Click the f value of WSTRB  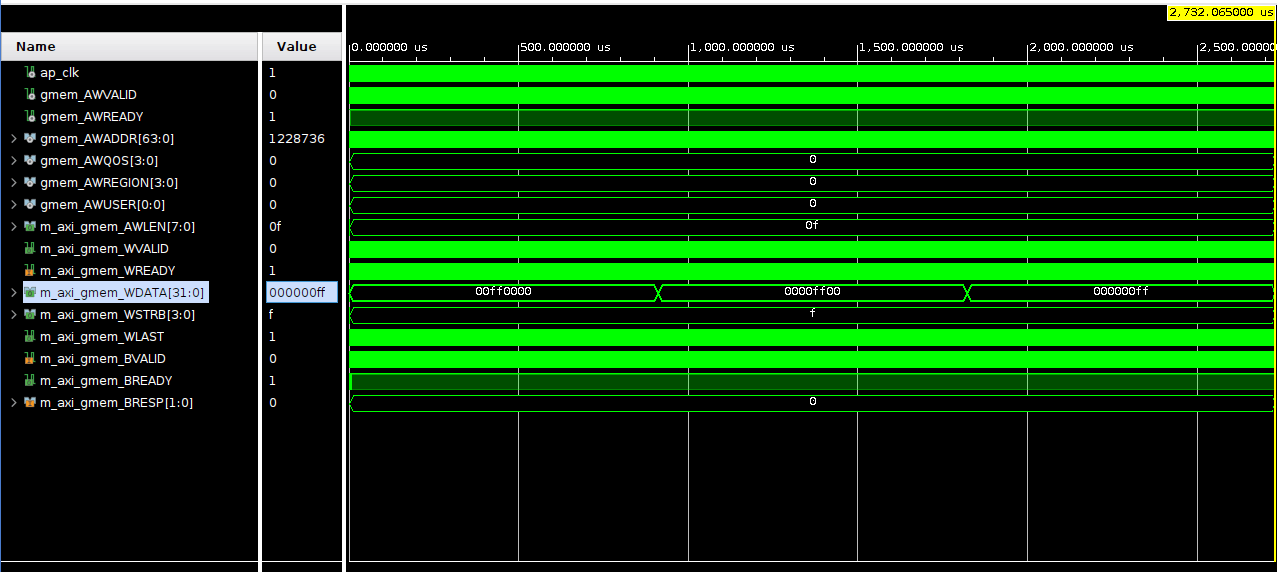(x=271, y=315)
